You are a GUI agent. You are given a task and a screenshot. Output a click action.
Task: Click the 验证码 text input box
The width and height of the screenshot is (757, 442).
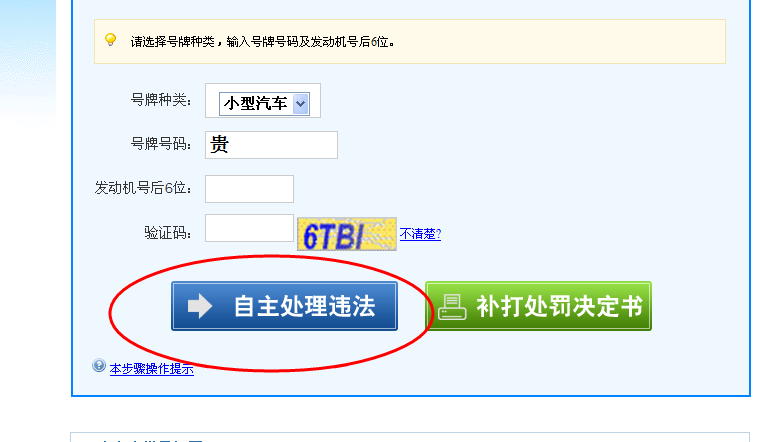[249, 228]
